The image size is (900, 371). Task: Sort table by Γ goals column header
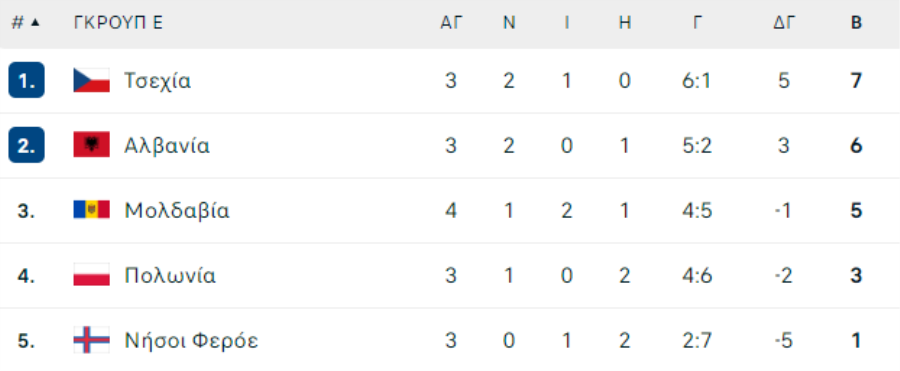(697, 23)
